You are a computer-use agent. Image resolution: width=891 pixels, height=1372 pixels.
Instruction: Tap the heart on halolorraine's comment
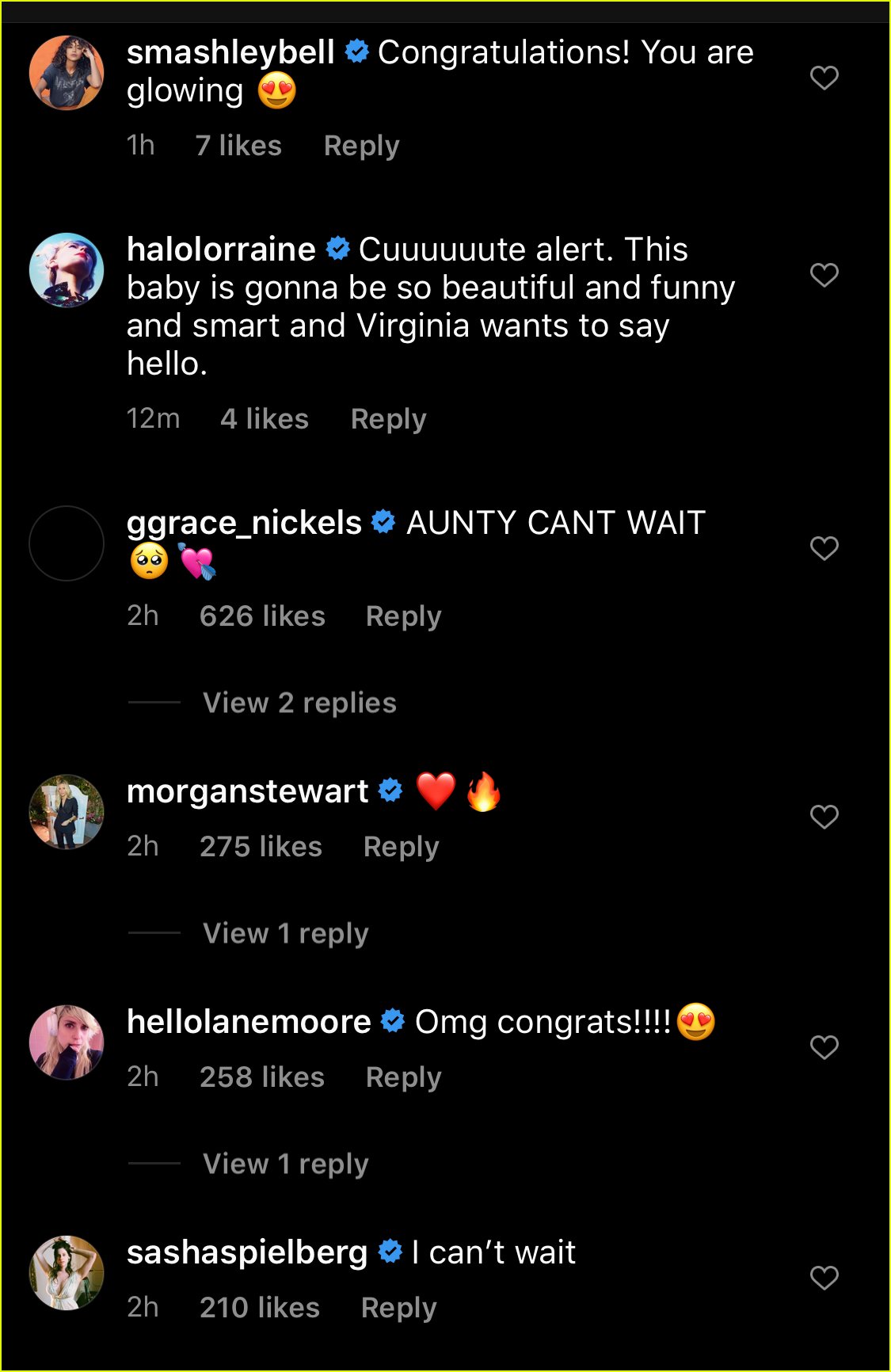[x=824, y=275]
